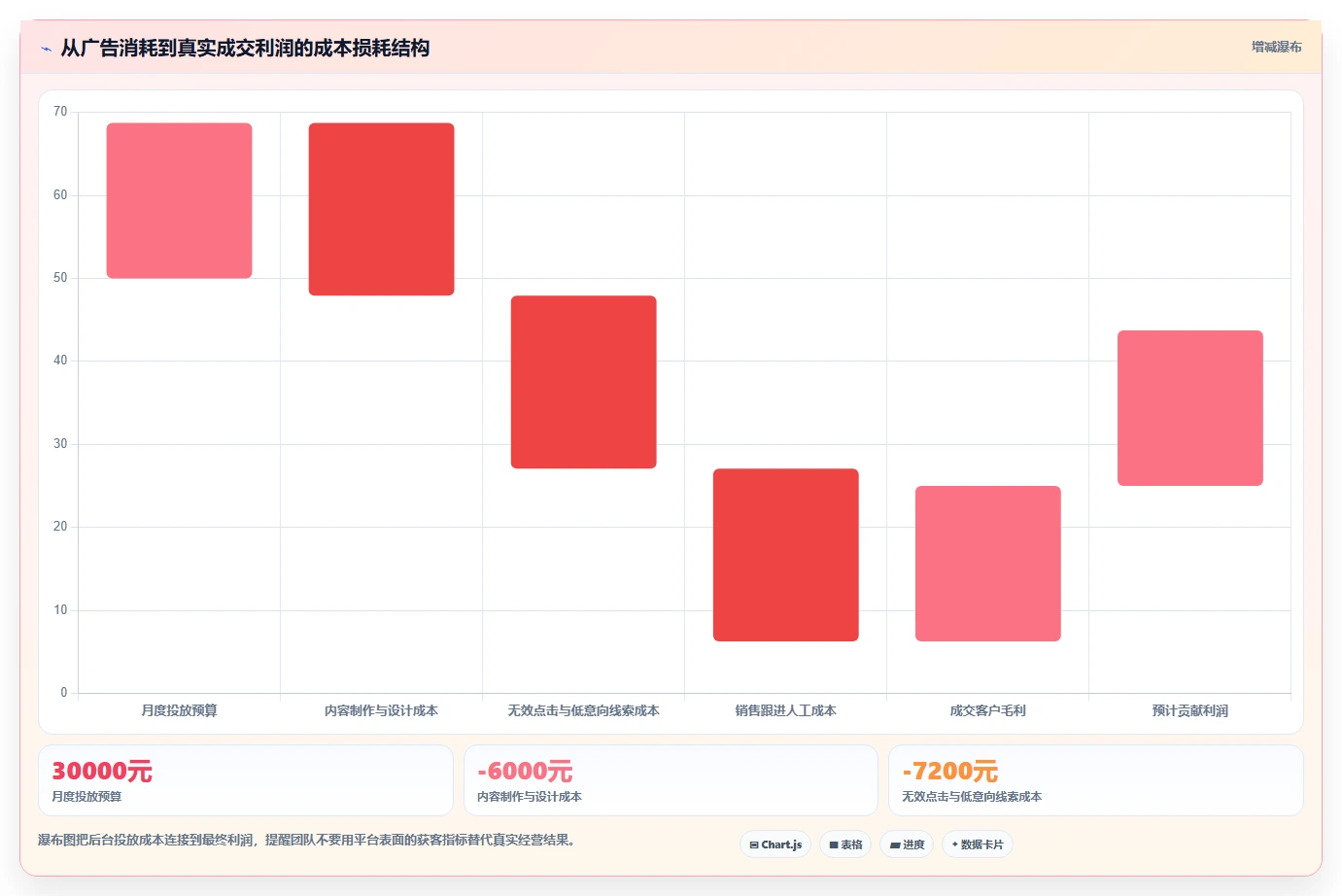Click the y-axis value 10
Screen dimensions: 1342x896
(60, 610)
